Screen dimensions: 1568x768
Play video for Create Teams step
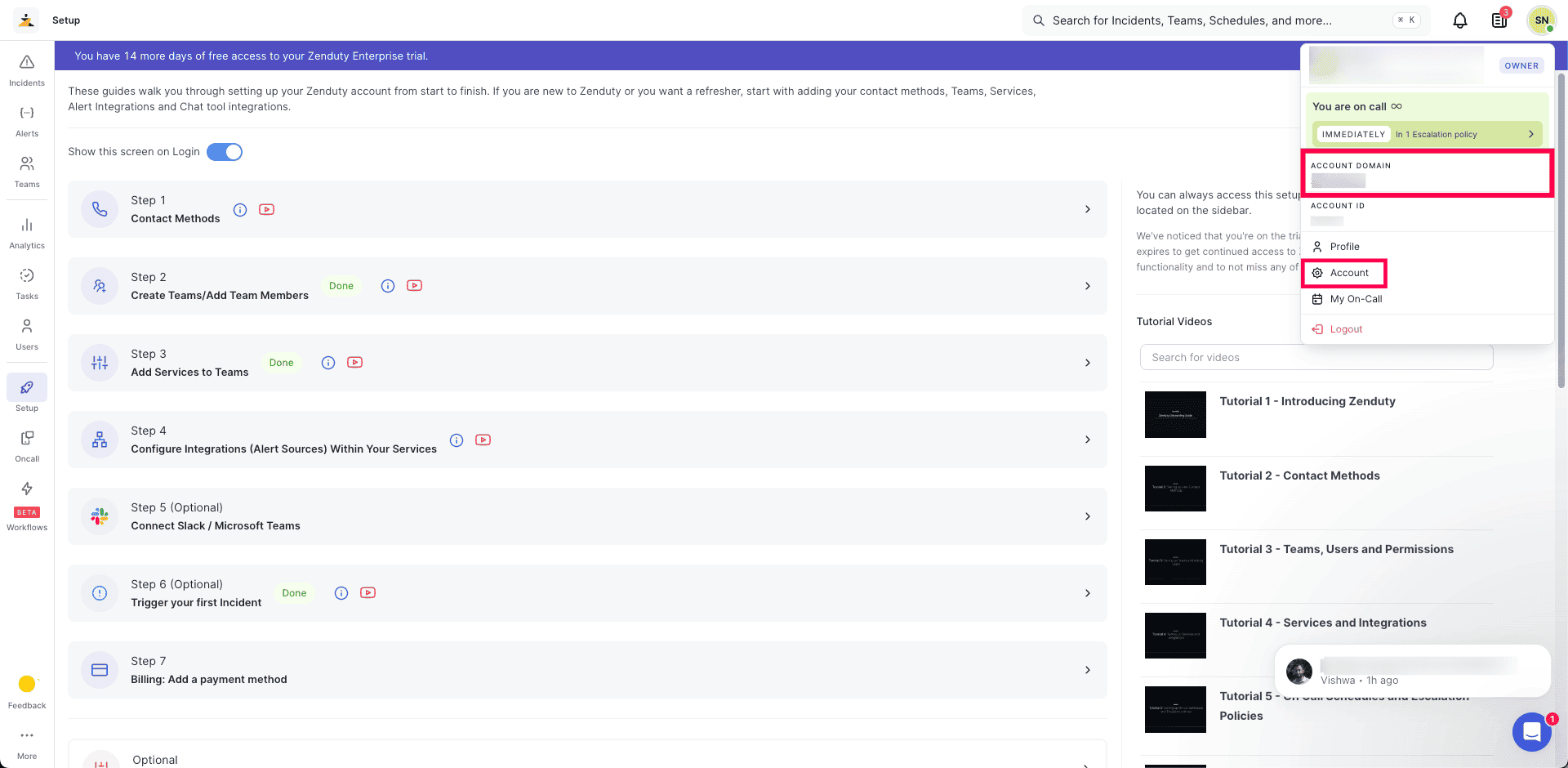coord(415,286)
